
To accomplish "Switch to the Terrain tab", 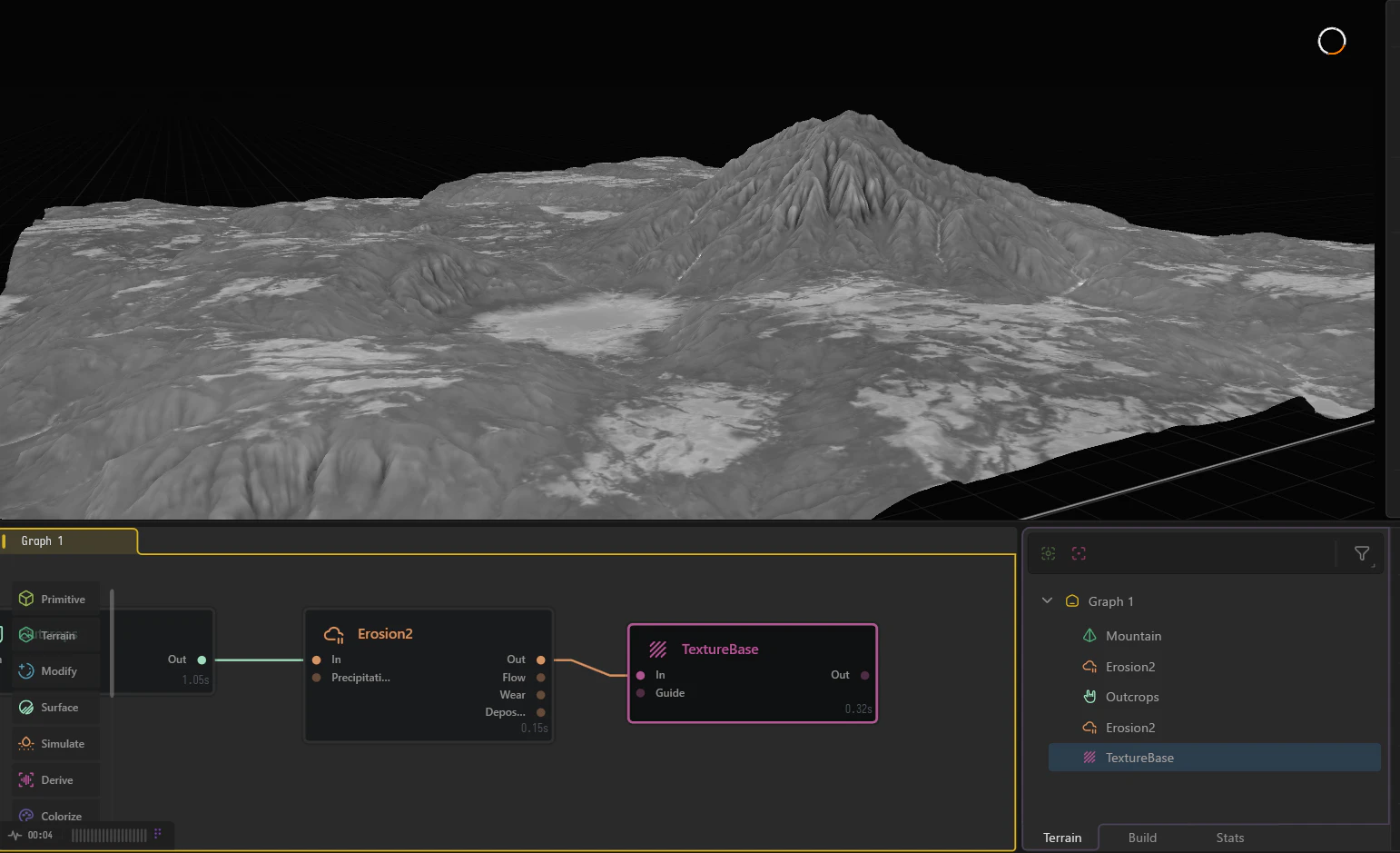I will pos(1062,838).
